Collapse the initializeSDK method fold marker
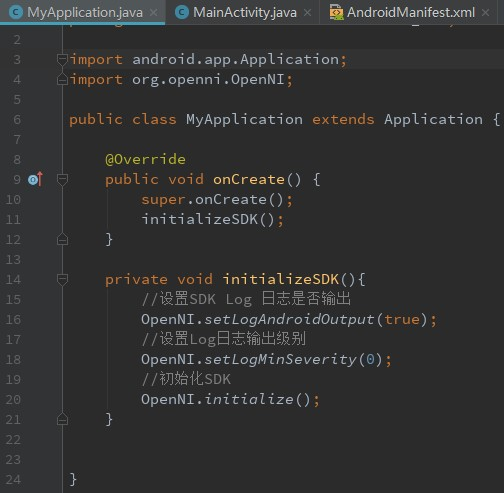 click(x=62, y=279)
